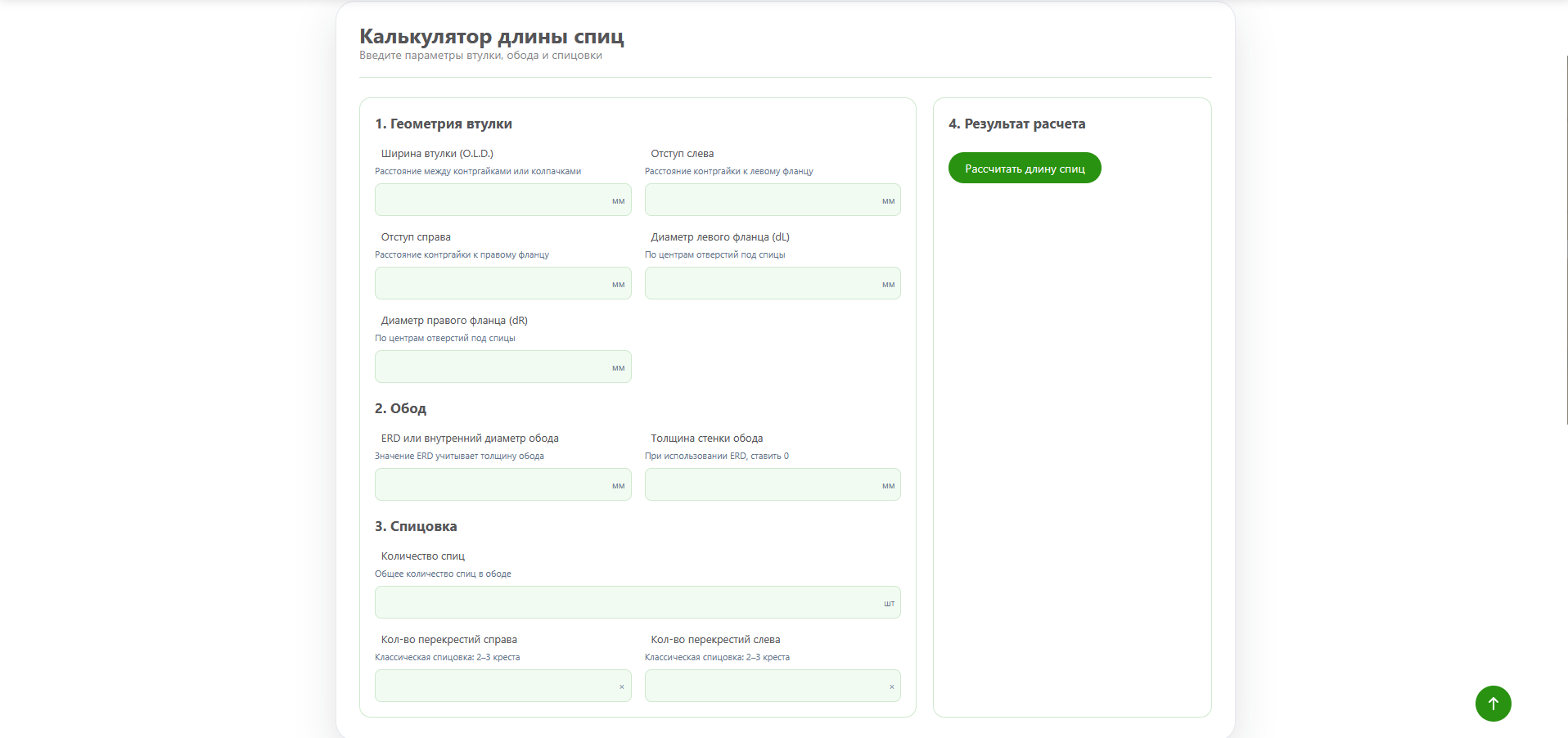This screenshot has height=738, width=1568.
Task: Click the 'Количество спиц' label text
Action: click(422, 556)
